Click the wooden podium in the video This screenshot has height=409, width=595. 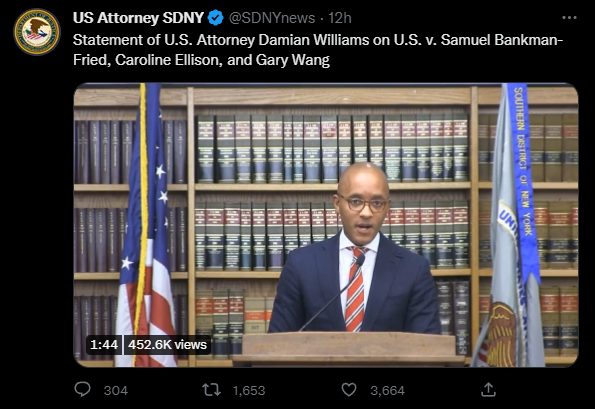pos(348,349)
